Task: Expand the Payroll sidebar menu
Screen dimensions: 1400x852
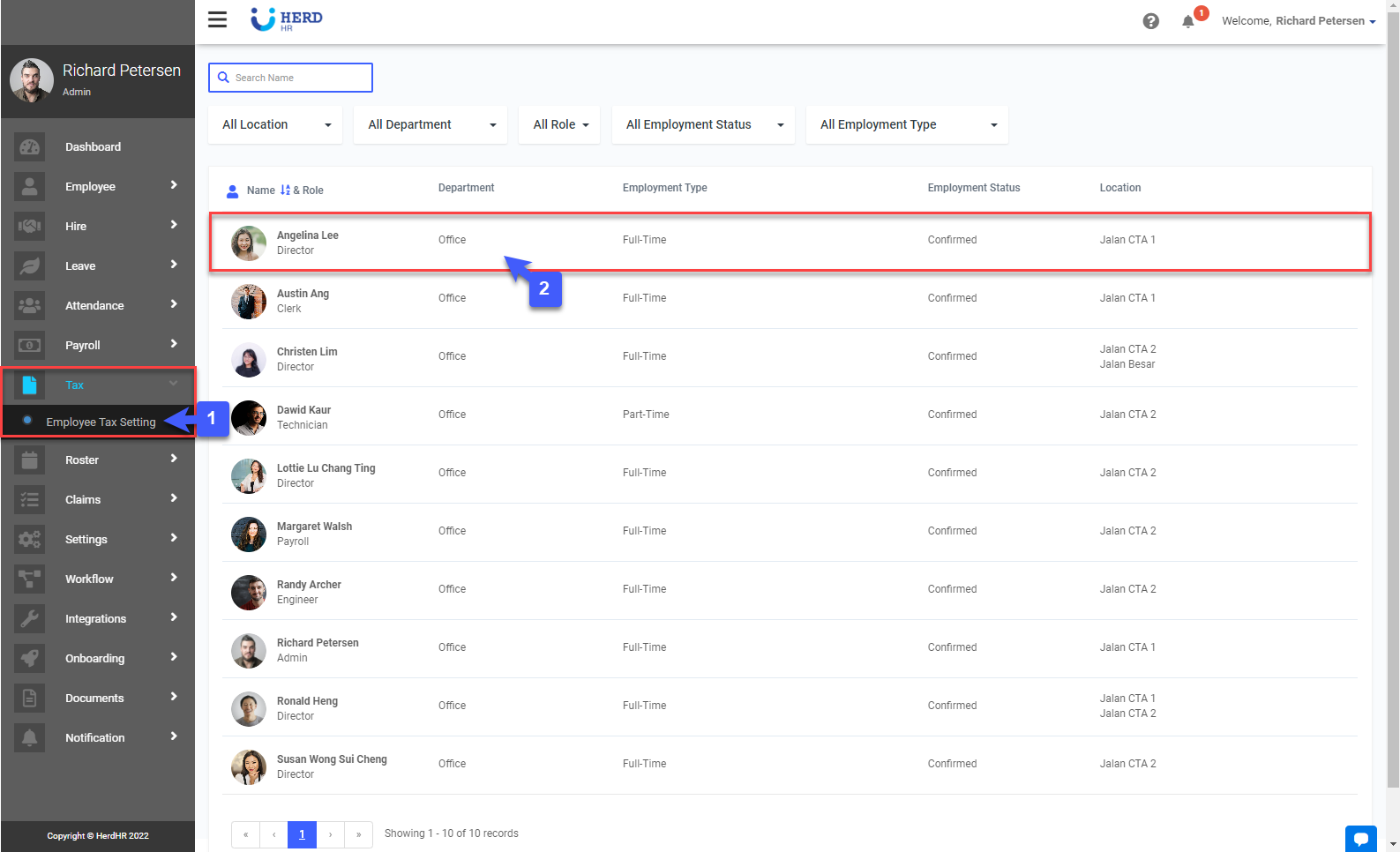Action: 97,346
